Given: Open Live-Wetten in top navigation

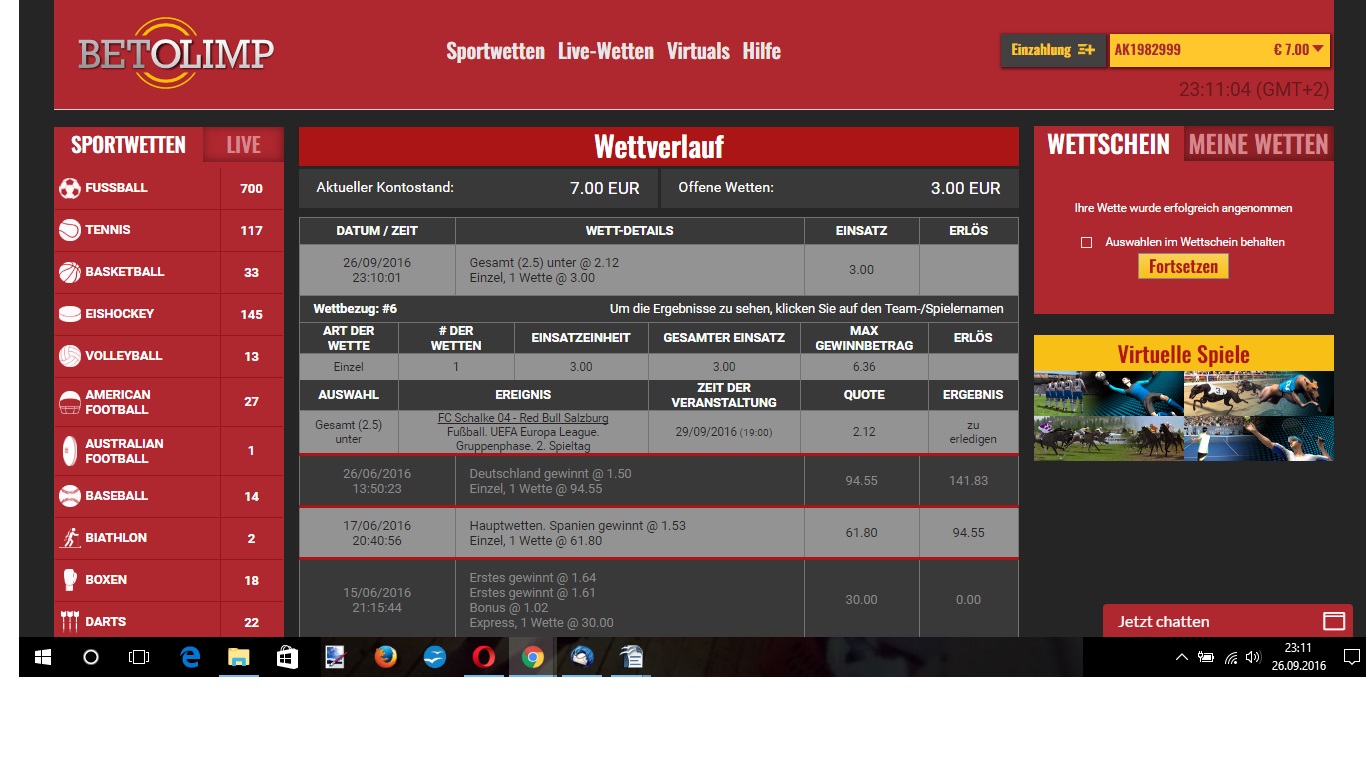Looking at the screenshot, I should 606,51.
